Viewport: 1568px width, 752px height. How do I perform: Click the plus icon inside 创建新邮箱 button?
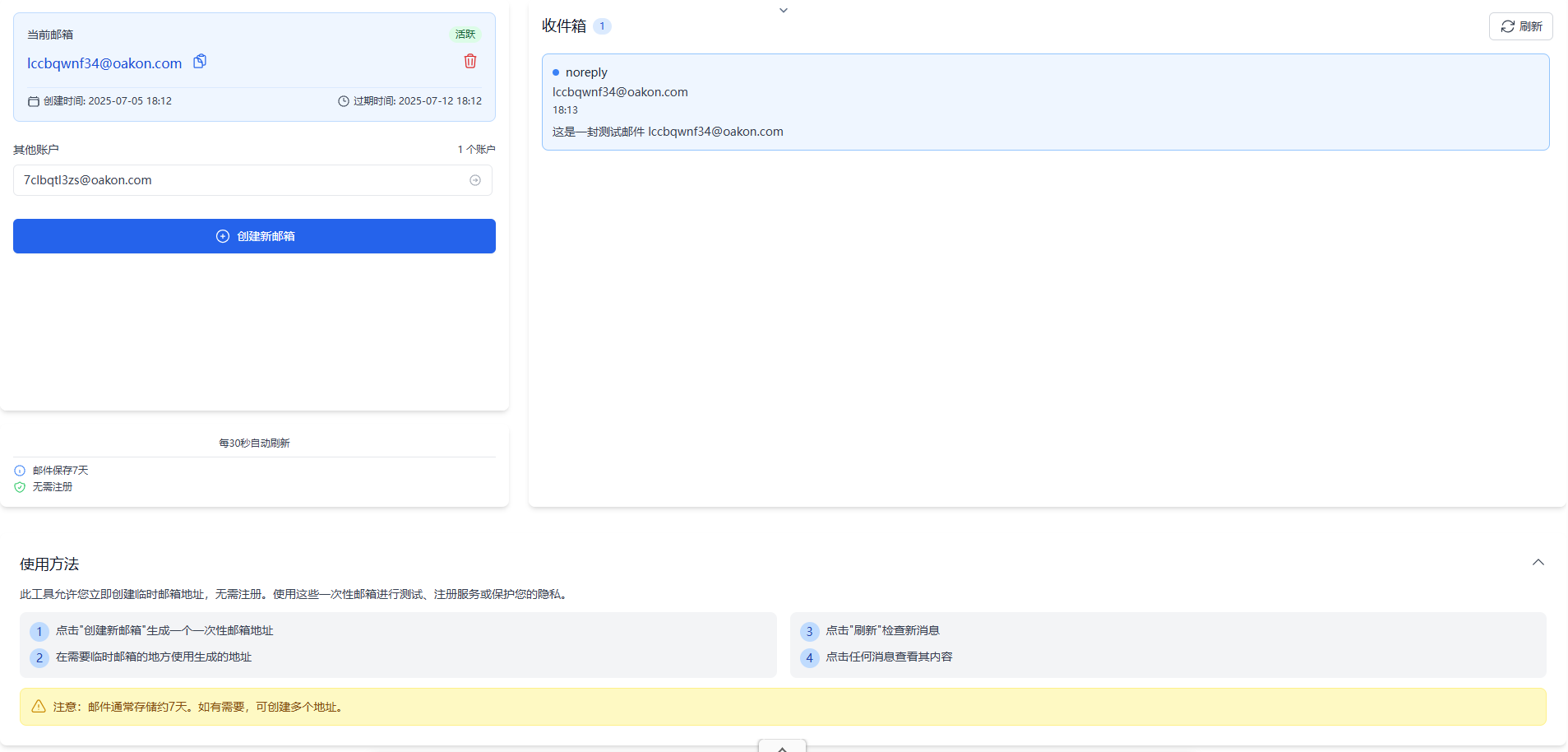pos(222,236)
